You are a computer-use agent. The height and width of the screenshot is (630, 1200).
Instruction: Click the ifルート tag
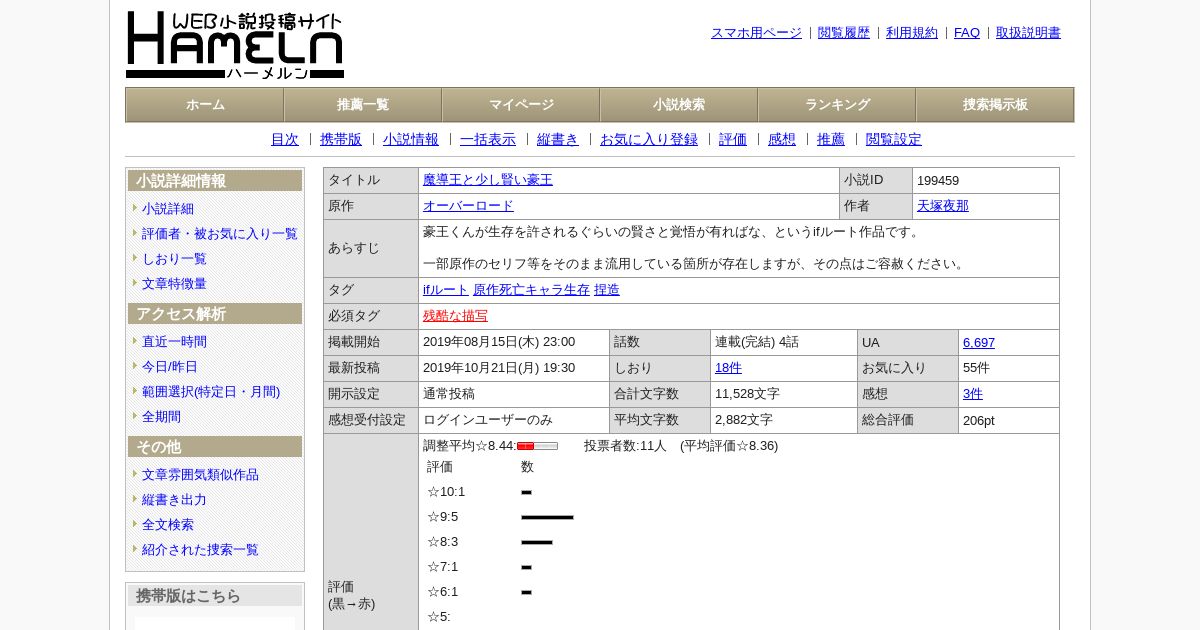pyautogui.click(x=446, y=290)
